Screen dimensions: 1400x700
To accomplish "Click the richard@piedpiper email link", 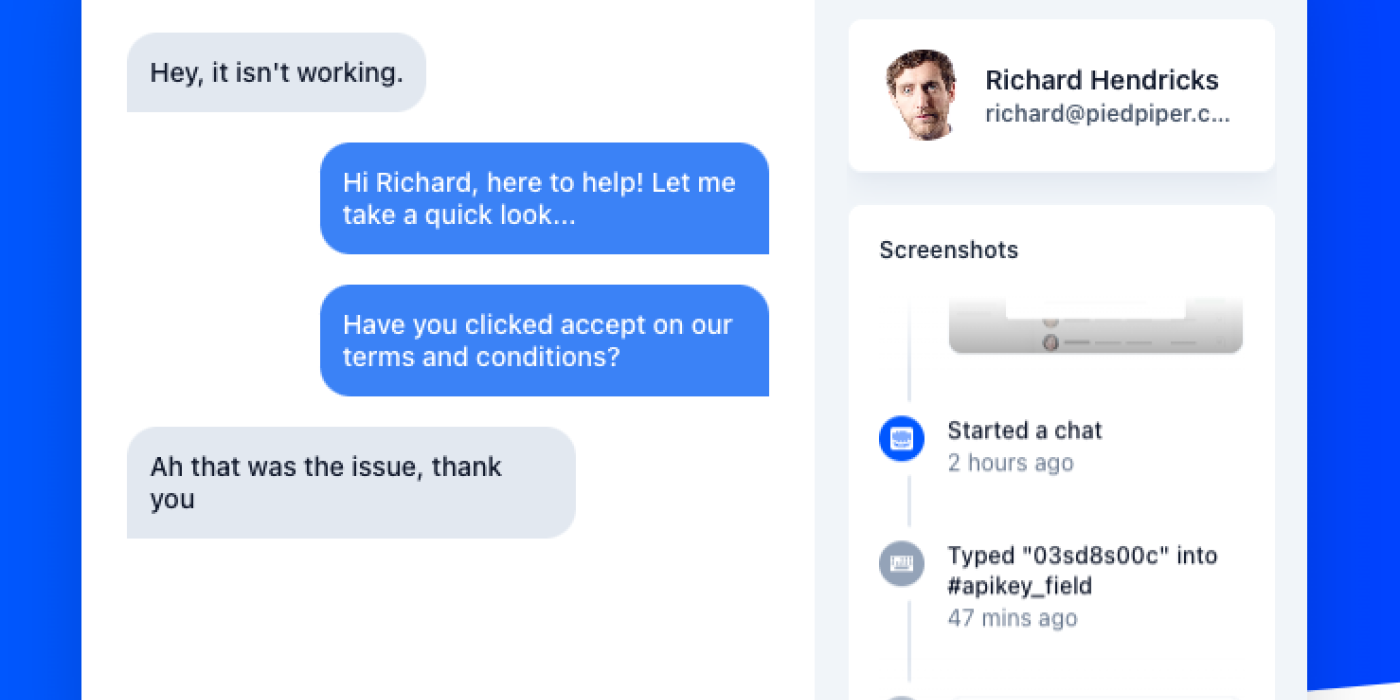I will coord(1108,113).
